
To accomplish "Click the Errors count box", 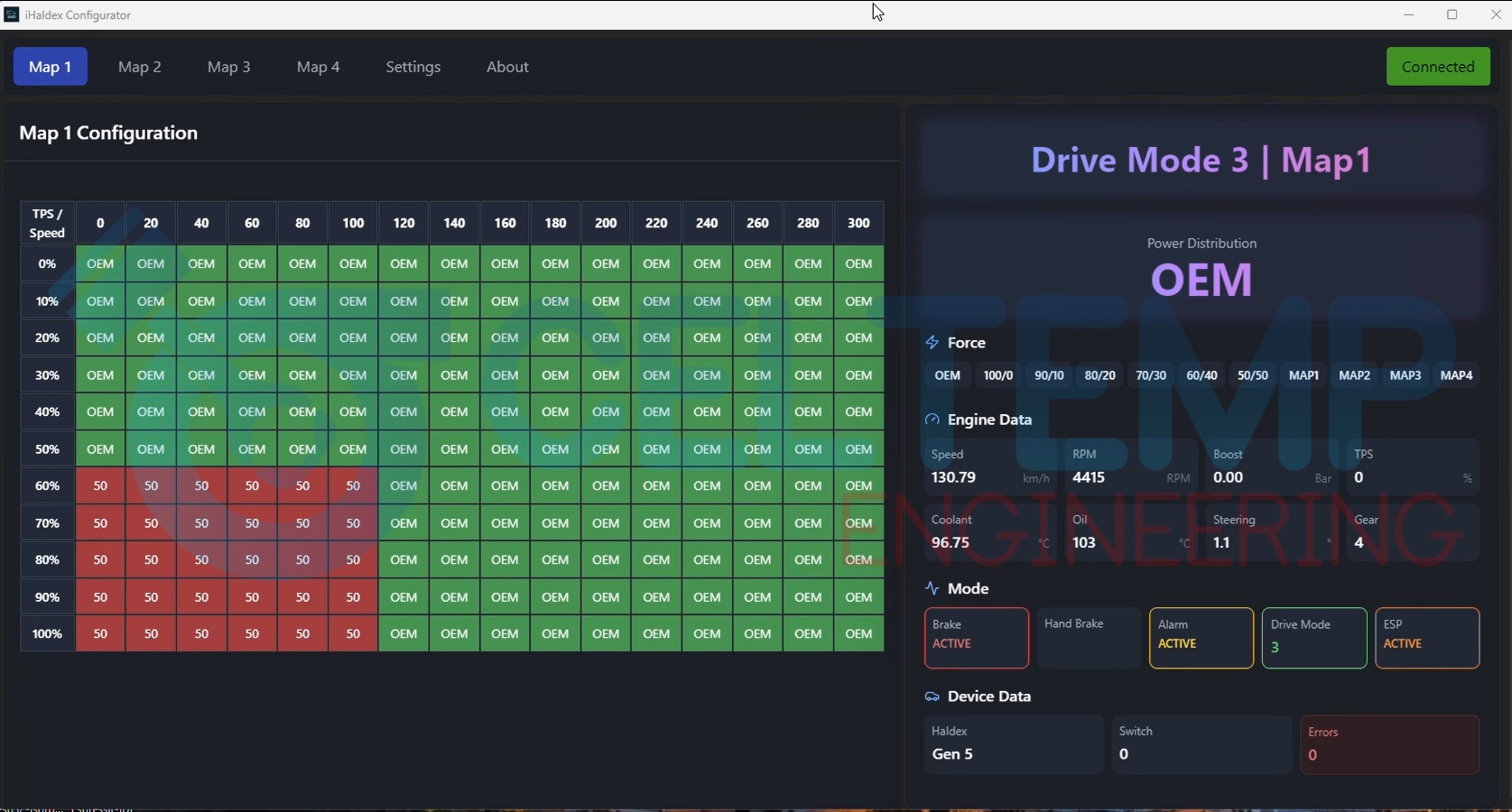I will click(x=1389, y=744).
